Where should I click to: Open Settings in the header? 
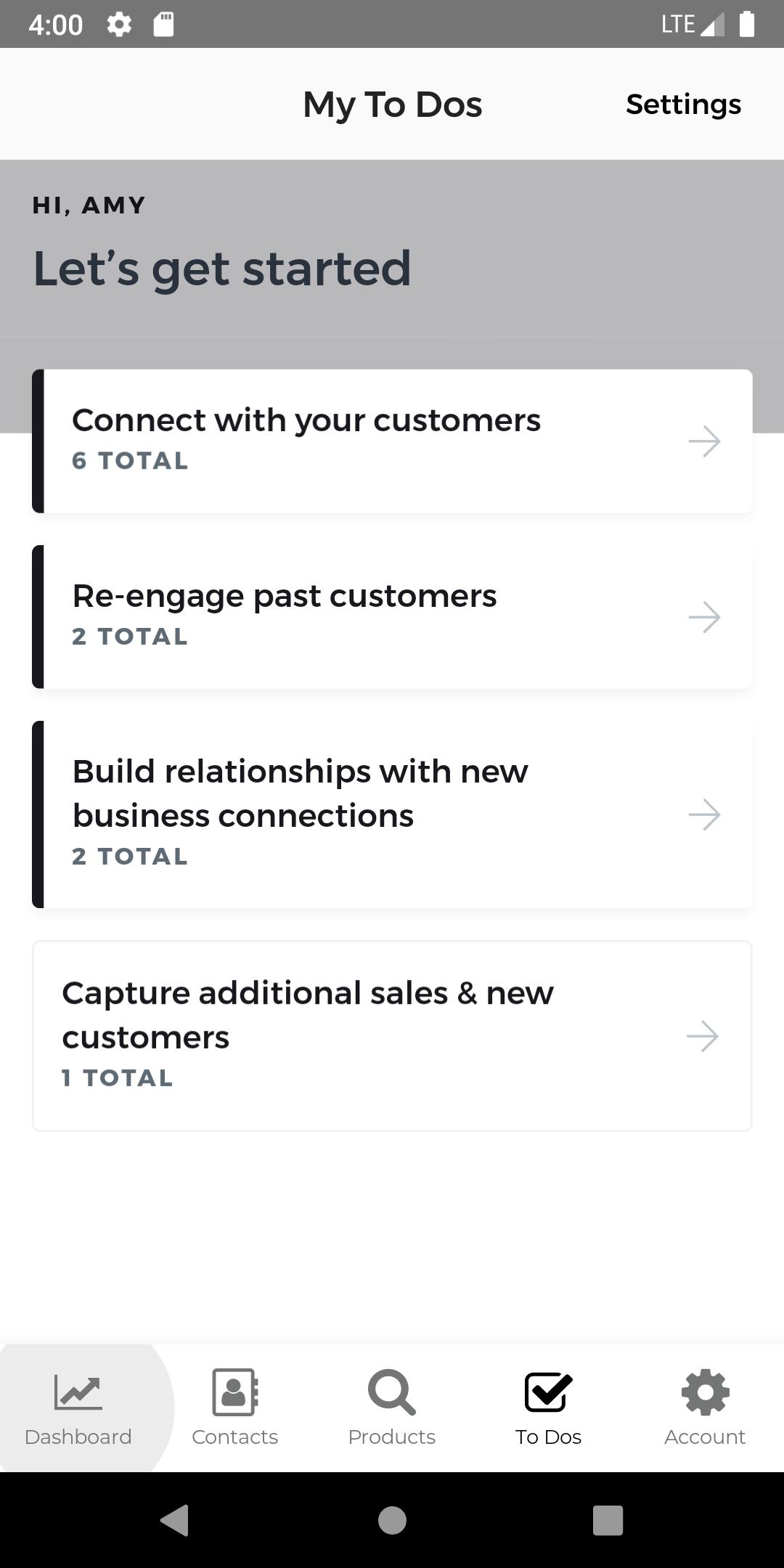(684, 105)
